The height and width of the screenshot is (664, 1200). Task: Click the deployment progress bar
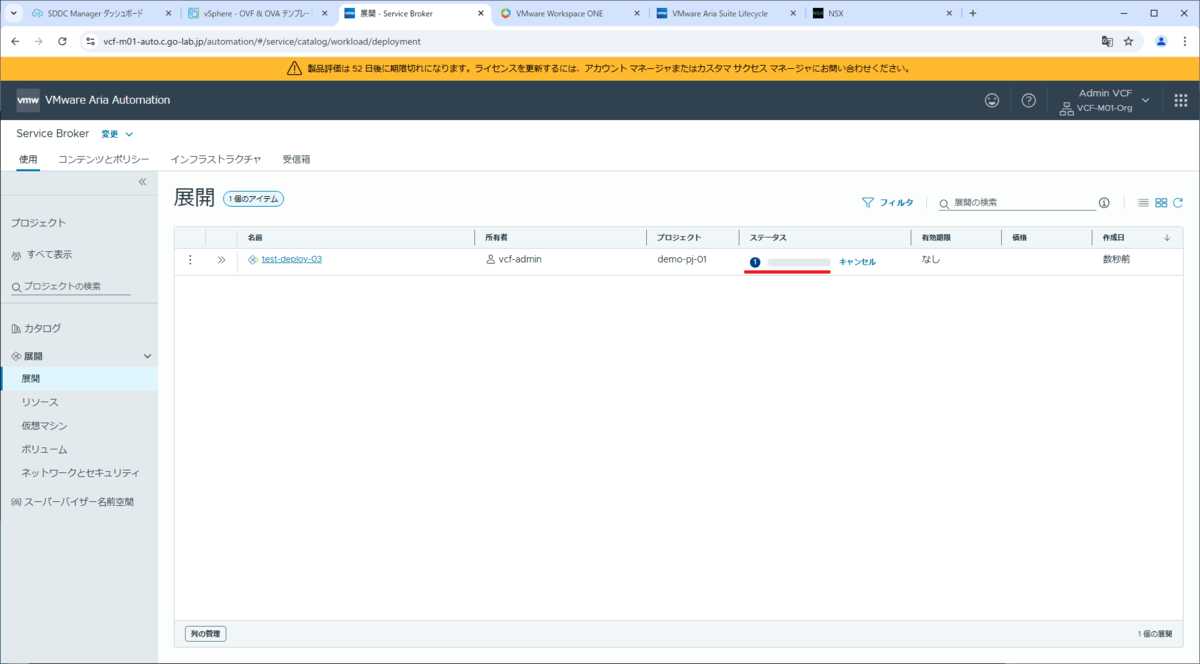pyautogui.click(x=799, y=262)
